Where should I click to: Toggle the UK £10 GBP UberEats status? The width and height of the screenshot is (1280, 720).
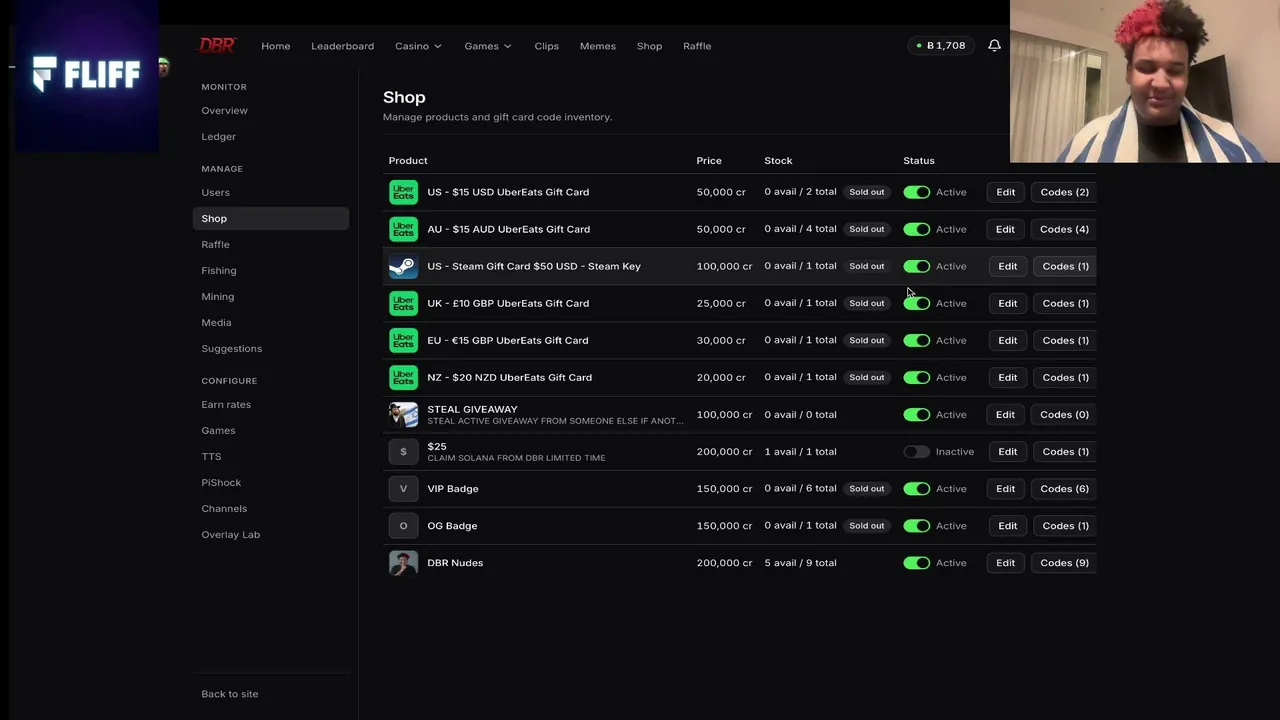tap(916, 303)
